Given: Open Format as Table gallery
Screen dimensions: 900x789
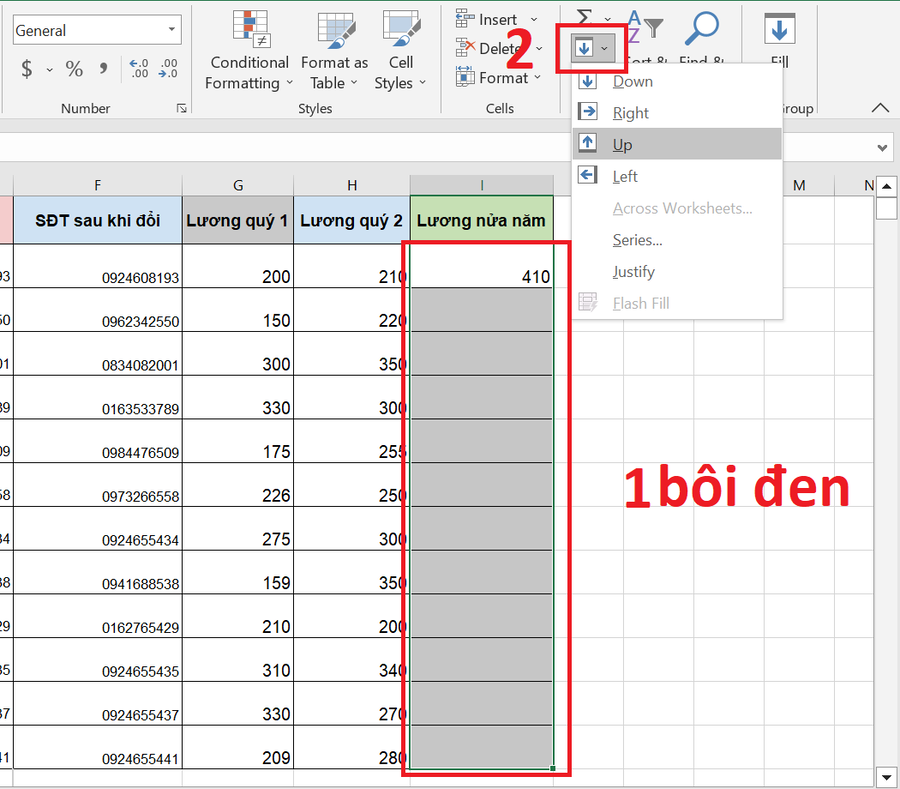Looking at the screenshot, I should 335,50.
